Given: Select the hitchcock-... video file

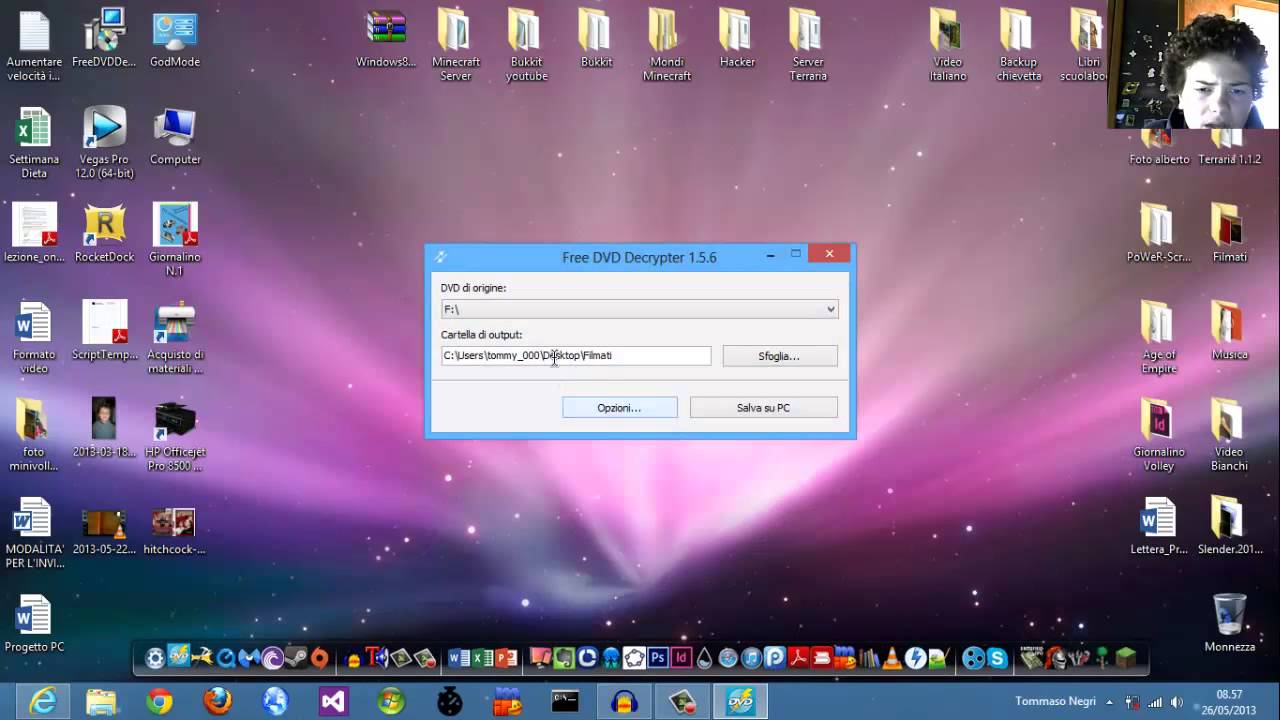Looking at the screenshot, I should [174, 532].
